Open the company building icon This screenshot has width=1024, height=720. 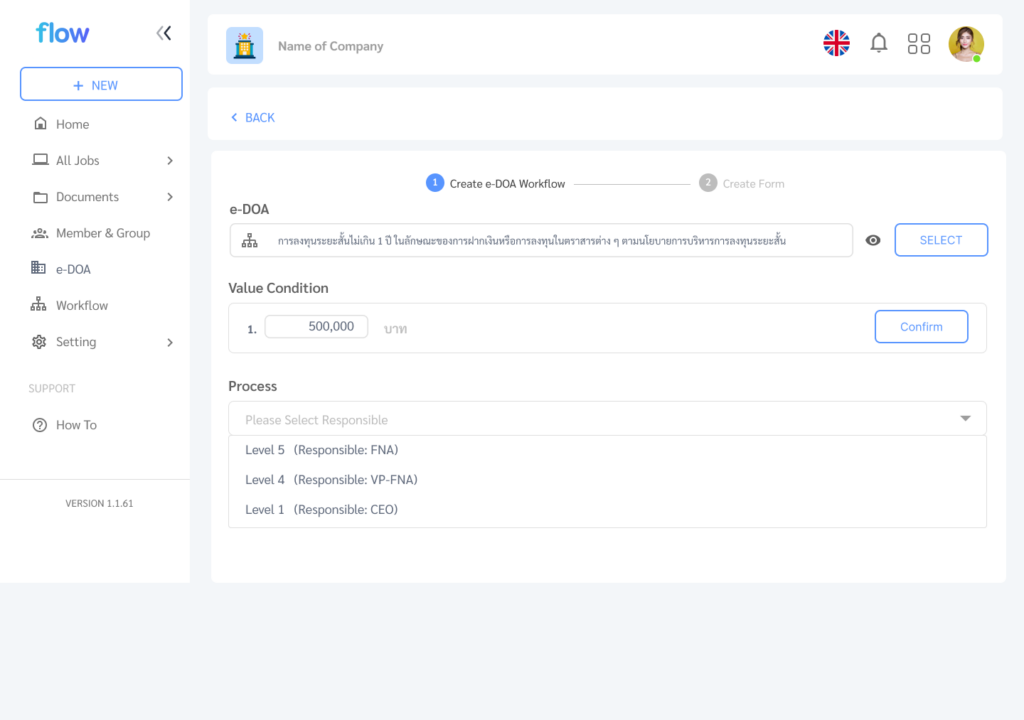tap(244, 46)
